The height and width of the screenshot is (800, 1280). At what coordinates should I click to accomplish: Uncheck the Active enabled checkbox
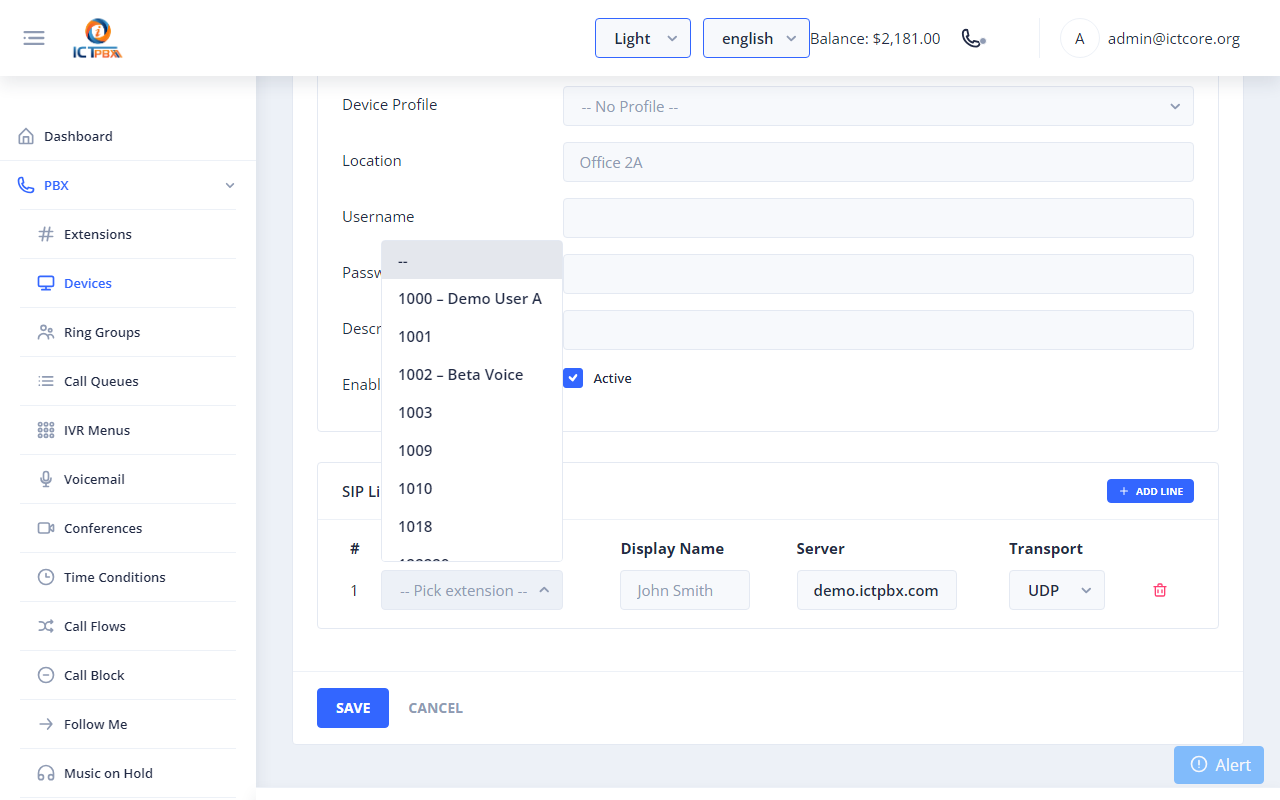point(573,378)
